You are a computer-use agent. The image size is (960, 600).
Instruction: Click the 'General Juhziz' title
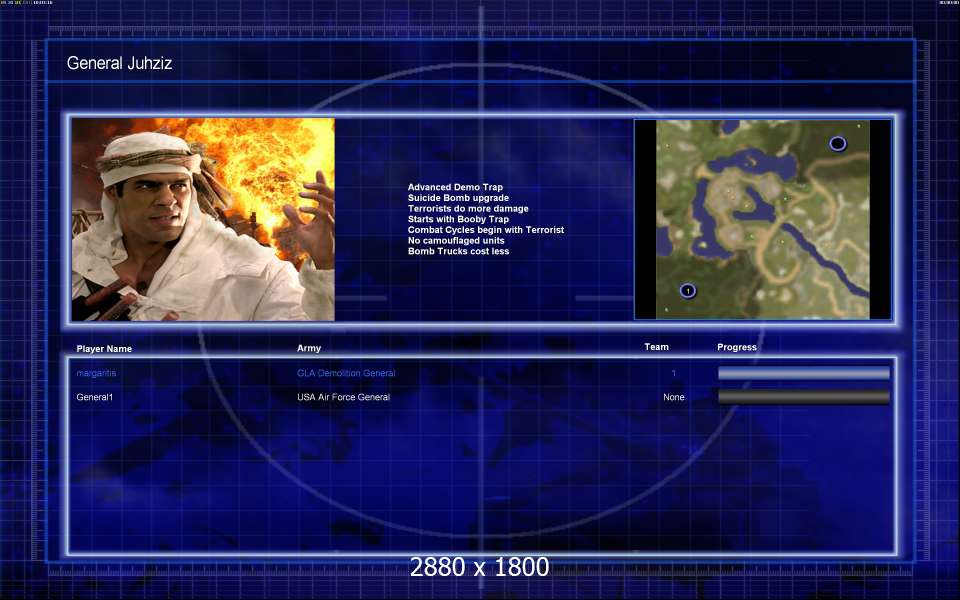[119, 63]
